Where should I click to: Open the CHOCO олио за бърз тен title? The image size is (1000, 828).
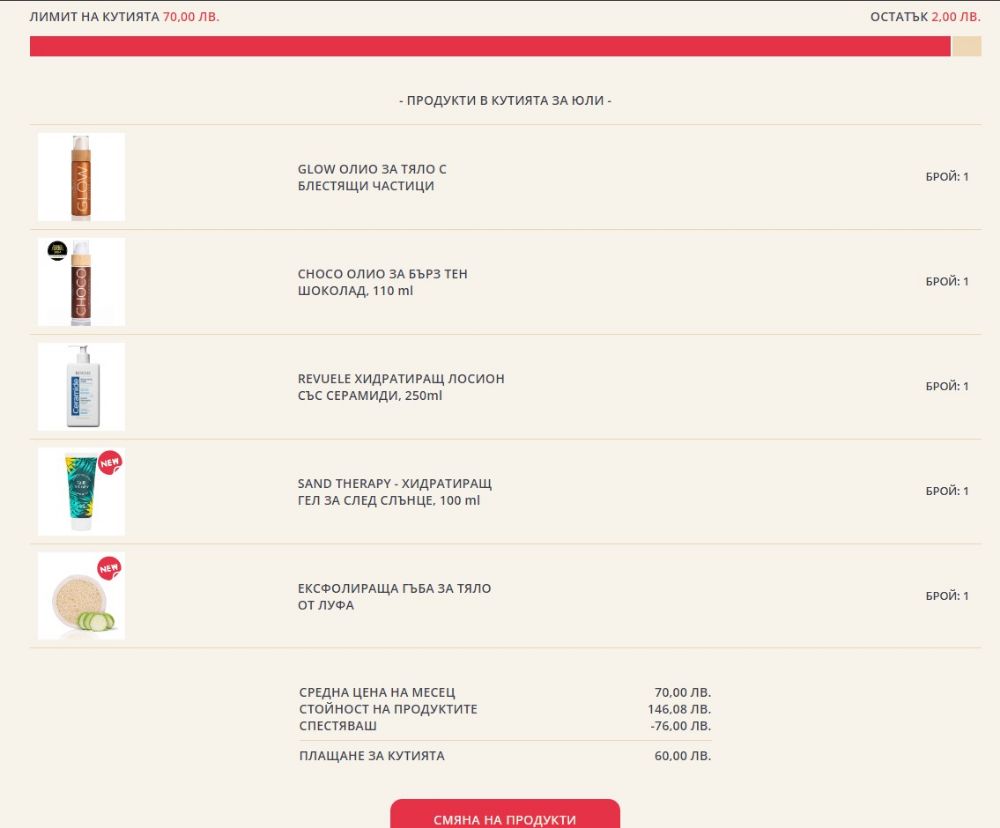[x=382, y=282]
